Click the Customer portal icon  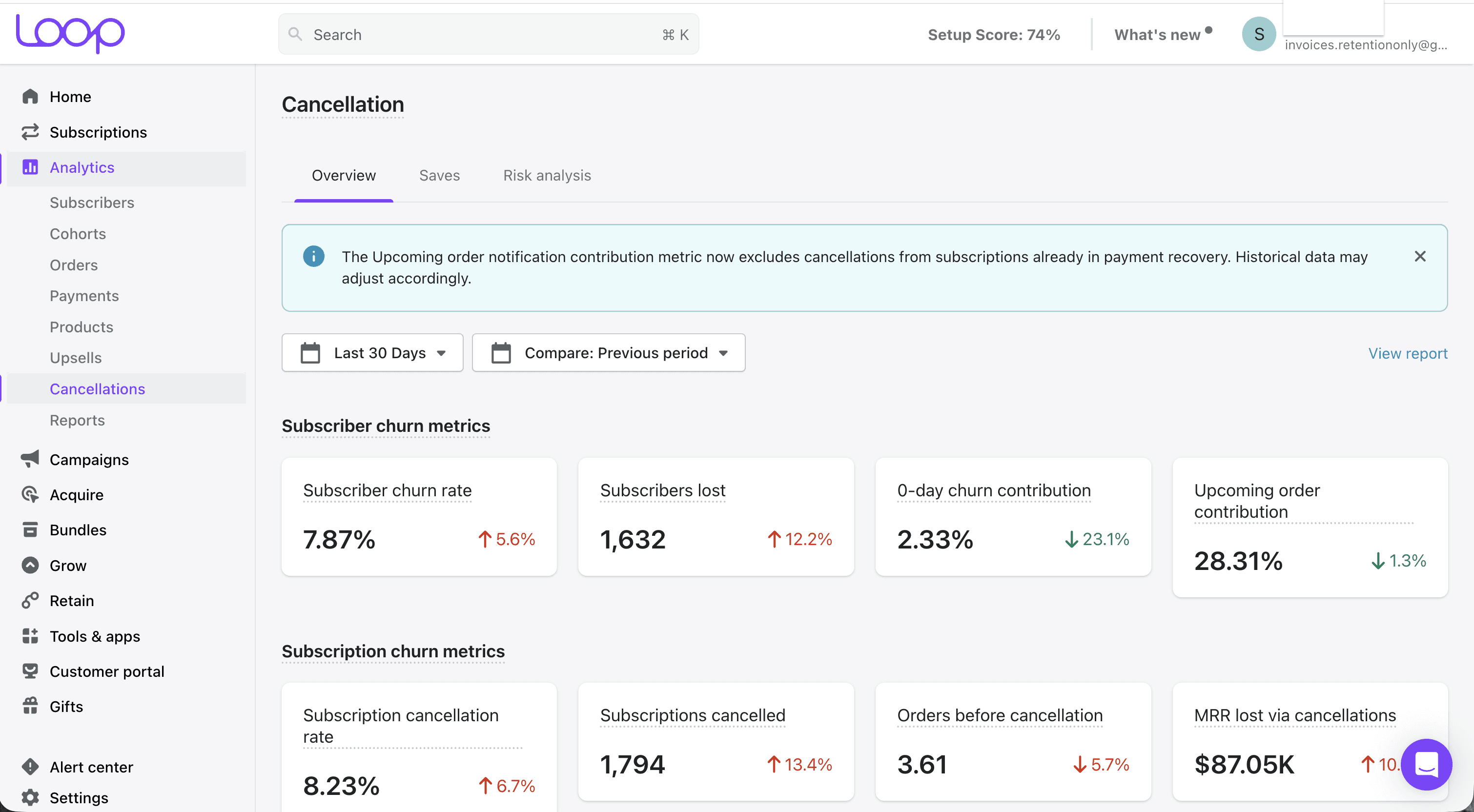pos(30,670)
